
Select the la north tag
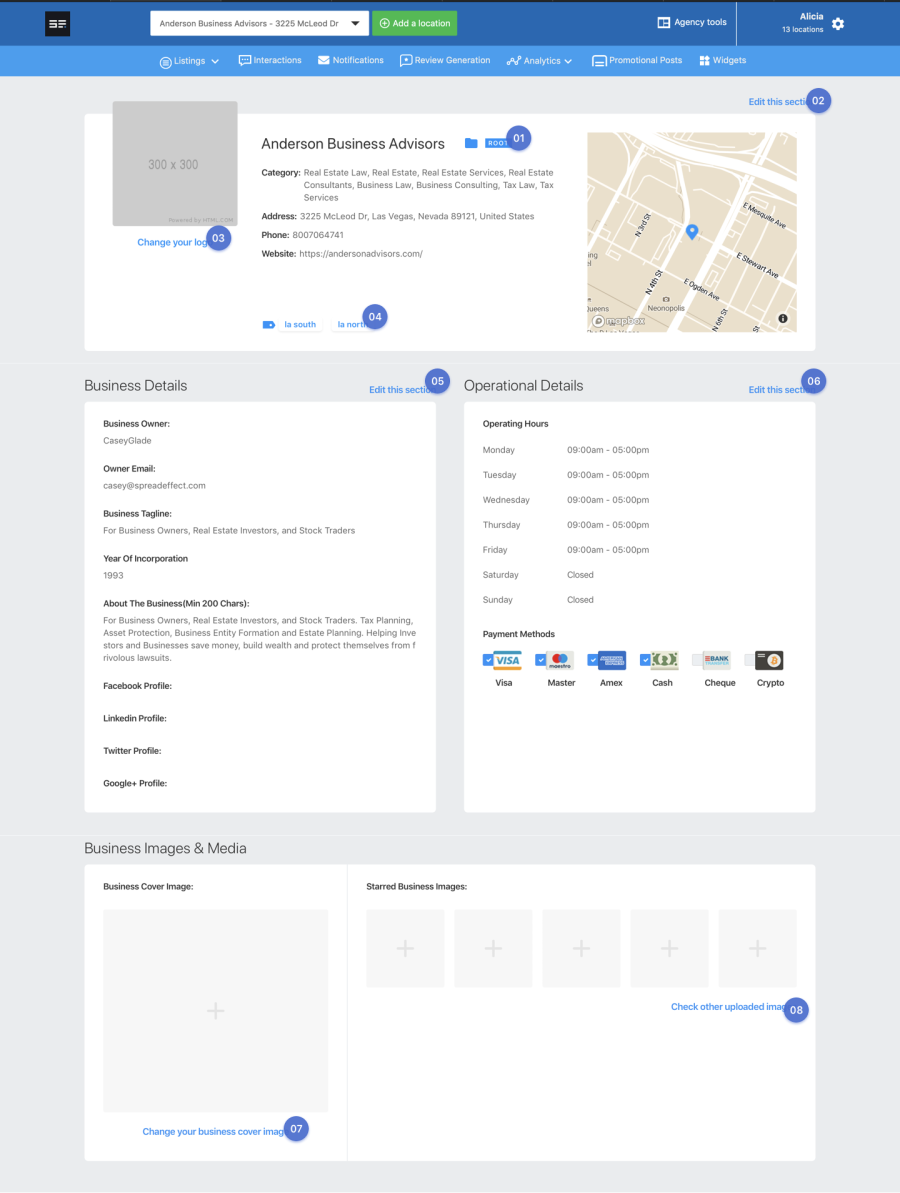[x=352, y=325]
